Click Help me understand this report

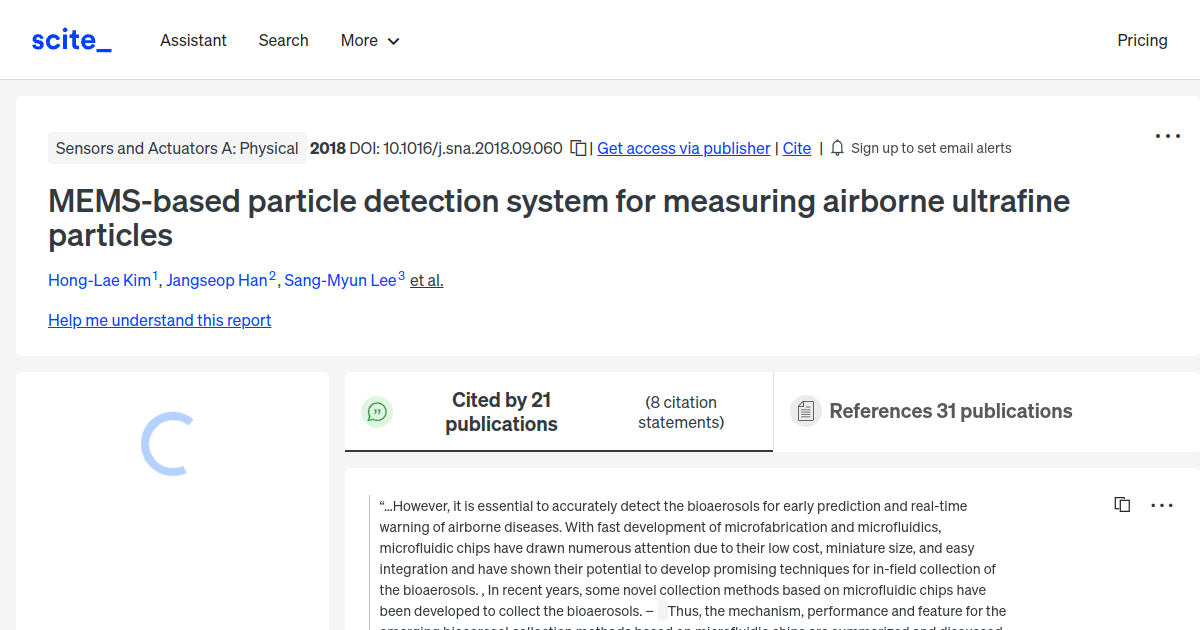(x=159, y=320)
